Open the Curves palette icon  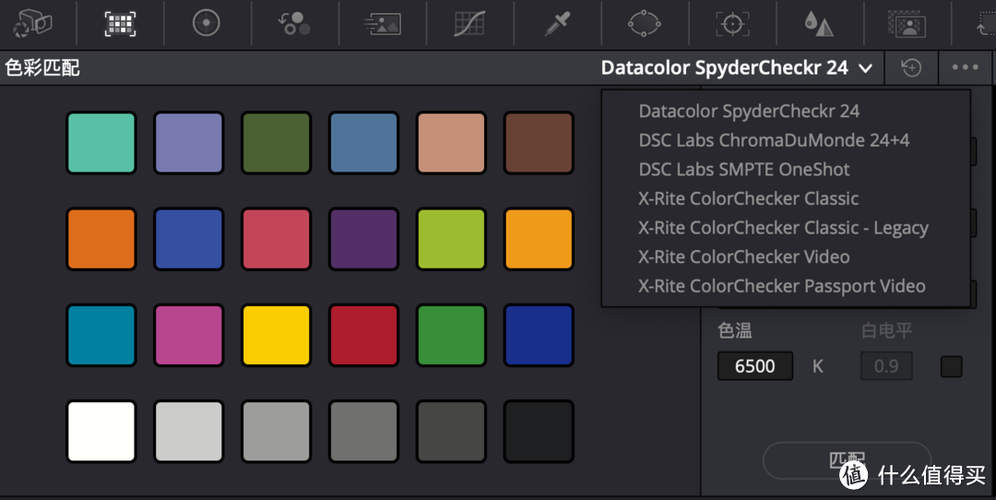click(x=469, y=24)
